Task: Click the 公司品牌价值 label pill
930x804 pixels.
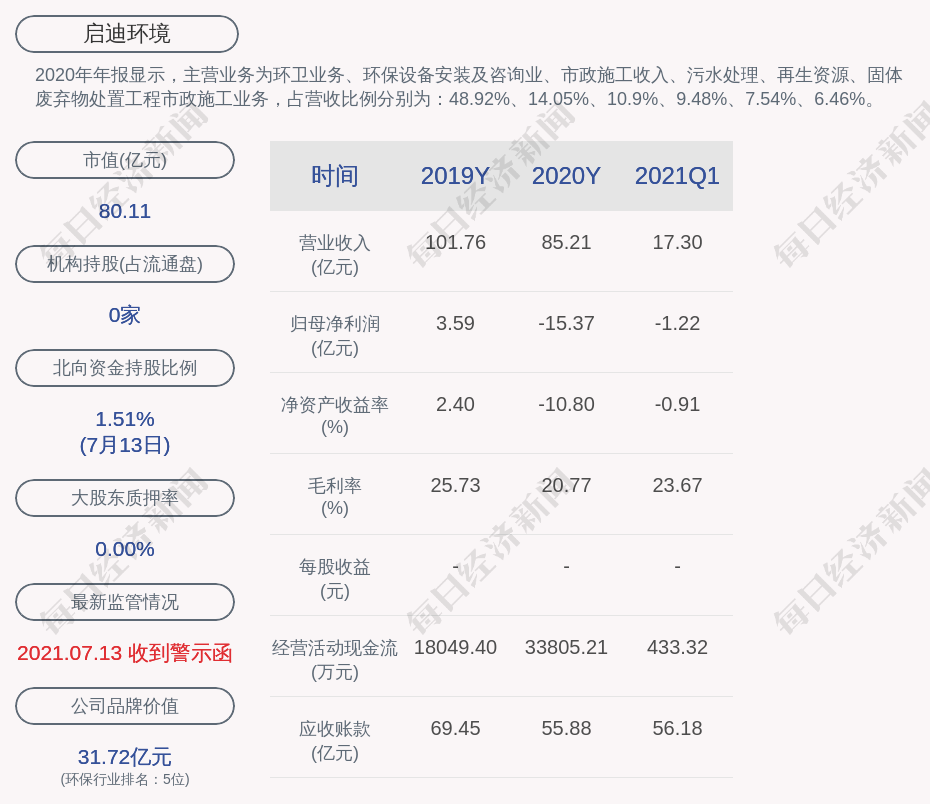Action: (x=125, y=706)
